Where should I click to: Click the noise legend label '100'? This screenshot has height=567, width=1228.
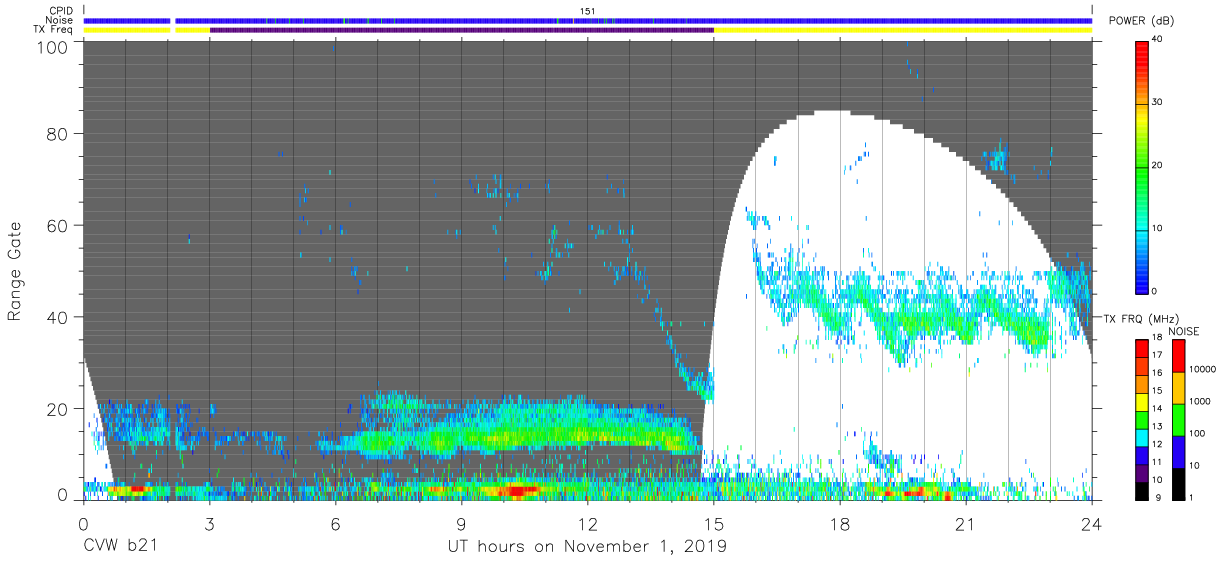[1195, 433]
